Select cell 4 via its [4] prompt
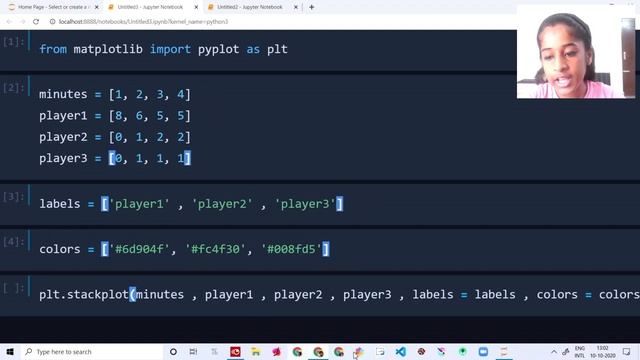The image size is (640, 360). tap(14, 242)
